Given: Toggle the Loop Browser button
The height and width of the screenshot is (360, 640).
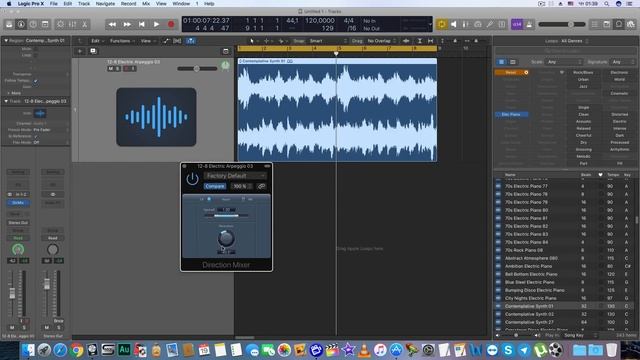Looking at the screenshot, I should pos(619,24).
